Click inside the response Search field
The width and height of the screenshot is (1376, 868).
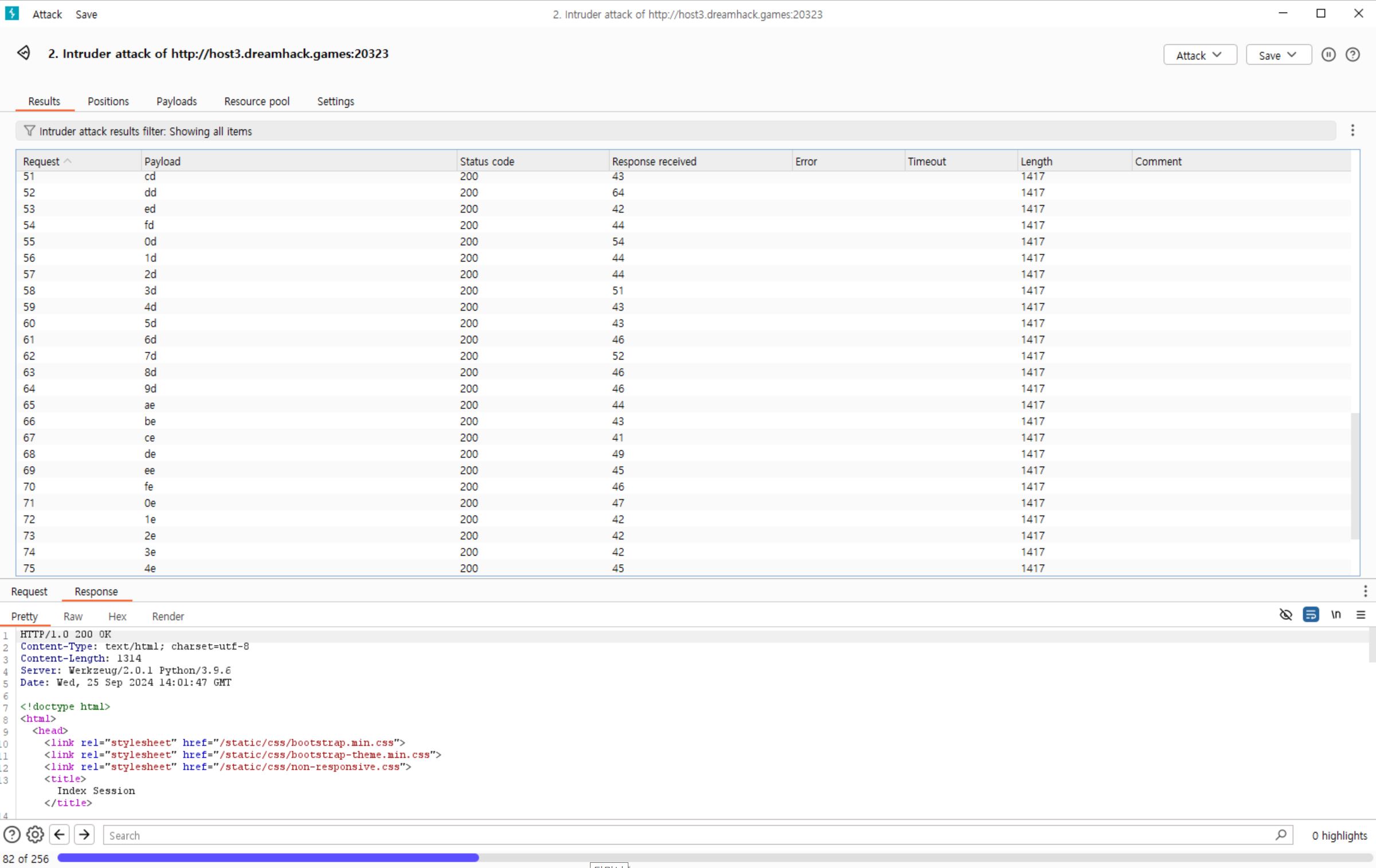pos(688,835)
